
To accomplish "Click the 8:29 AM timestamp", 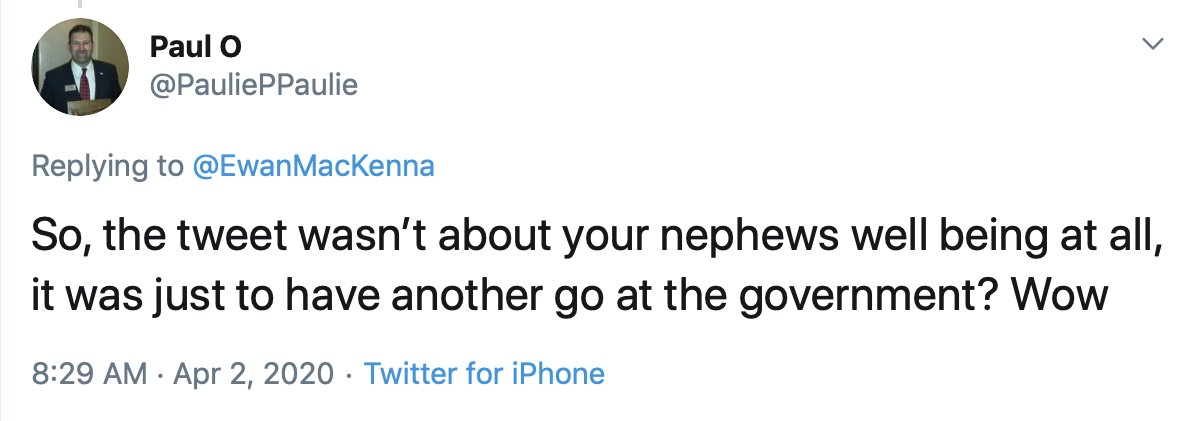I will [x=87, y=374].
